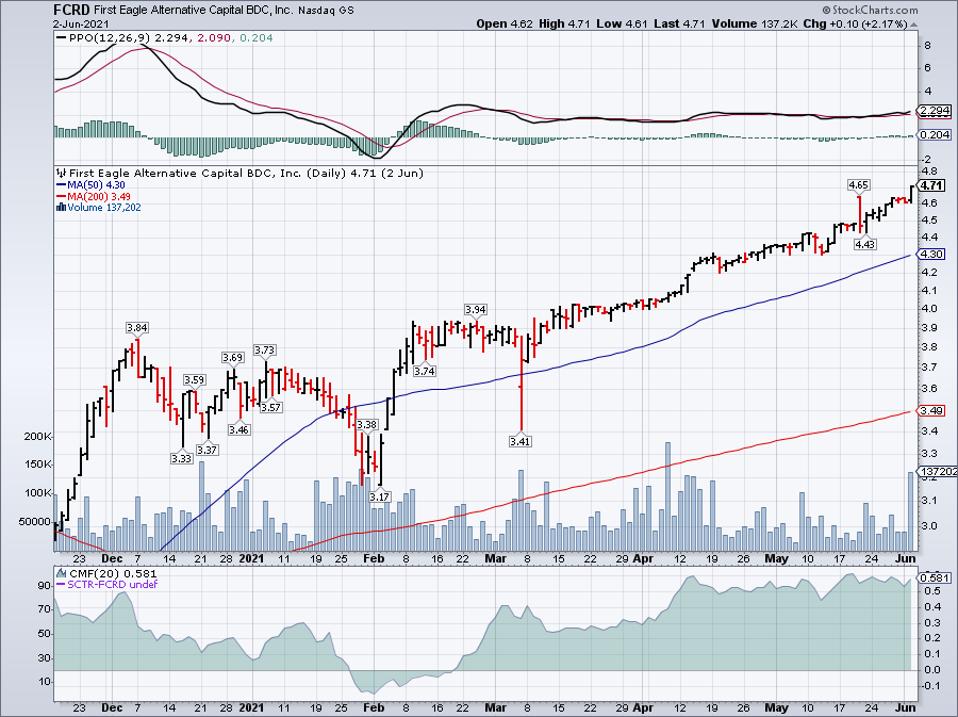The image size is (958, 717).
Task: Click the boxed 4.71 last-price tag on right axis
Action: point(932,186)
